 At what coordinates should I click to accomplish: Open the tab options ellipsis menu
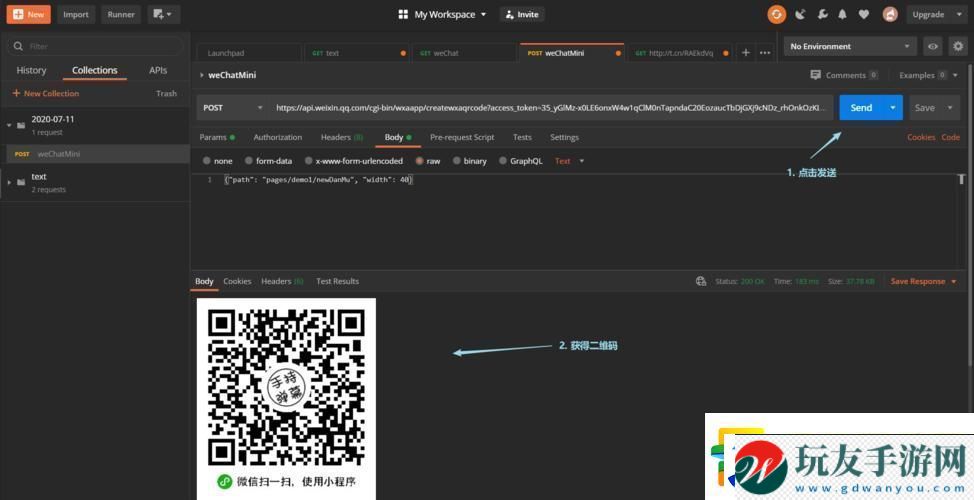[x=765, y=53]
